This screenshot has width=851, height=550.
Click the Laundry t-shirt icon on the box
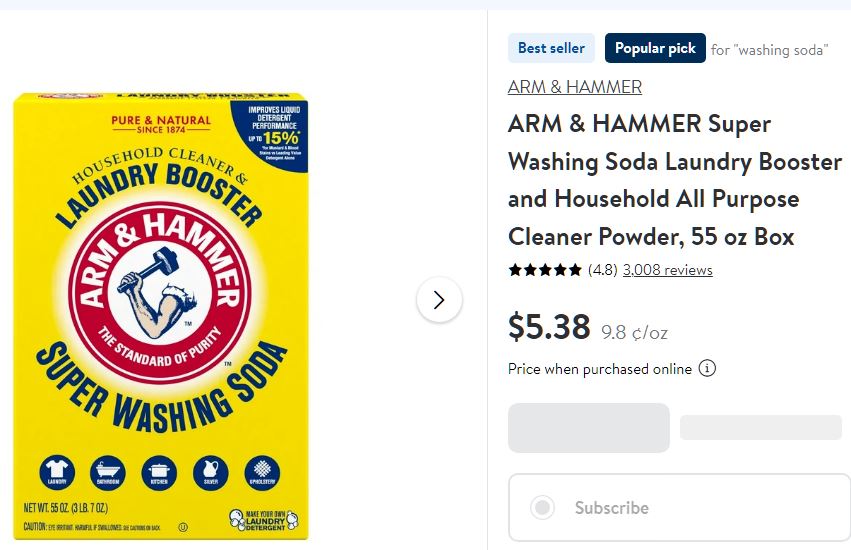pos(57,472)
